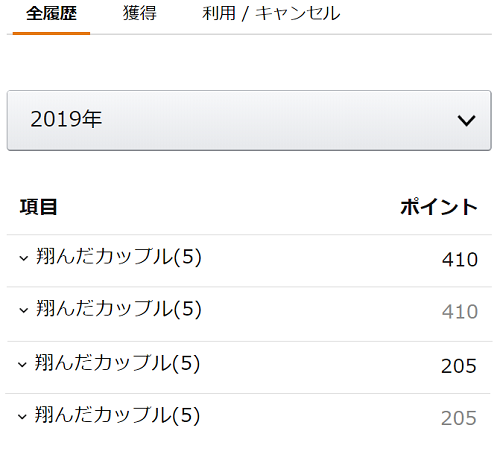Open the 利用 / キャンセル tab
Viewport: 500px width, 454px height.
(x=271, y=14)
